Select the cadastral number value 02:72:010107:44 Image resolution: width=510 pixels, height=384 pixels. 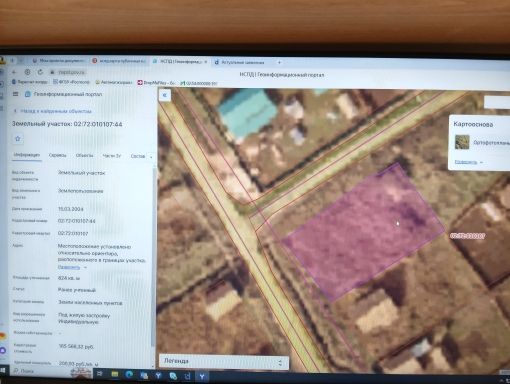77,221
